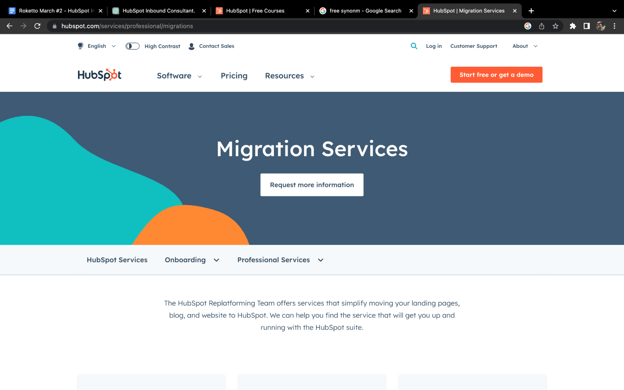Open the Chrome three-dot menu
This screenshot has height=390, width=624.
pyautogui.click(x=614, y=26)
